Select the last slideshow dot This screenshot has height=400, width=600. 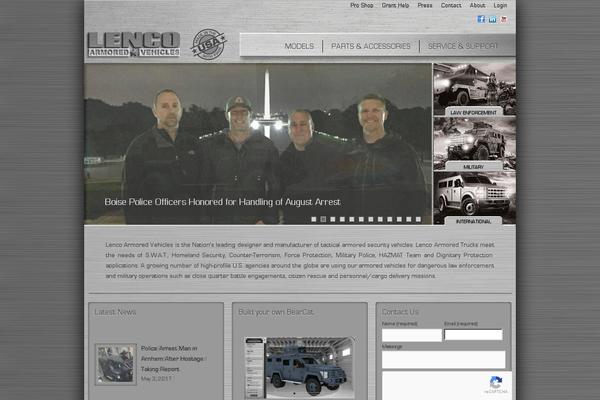(418, 219)
